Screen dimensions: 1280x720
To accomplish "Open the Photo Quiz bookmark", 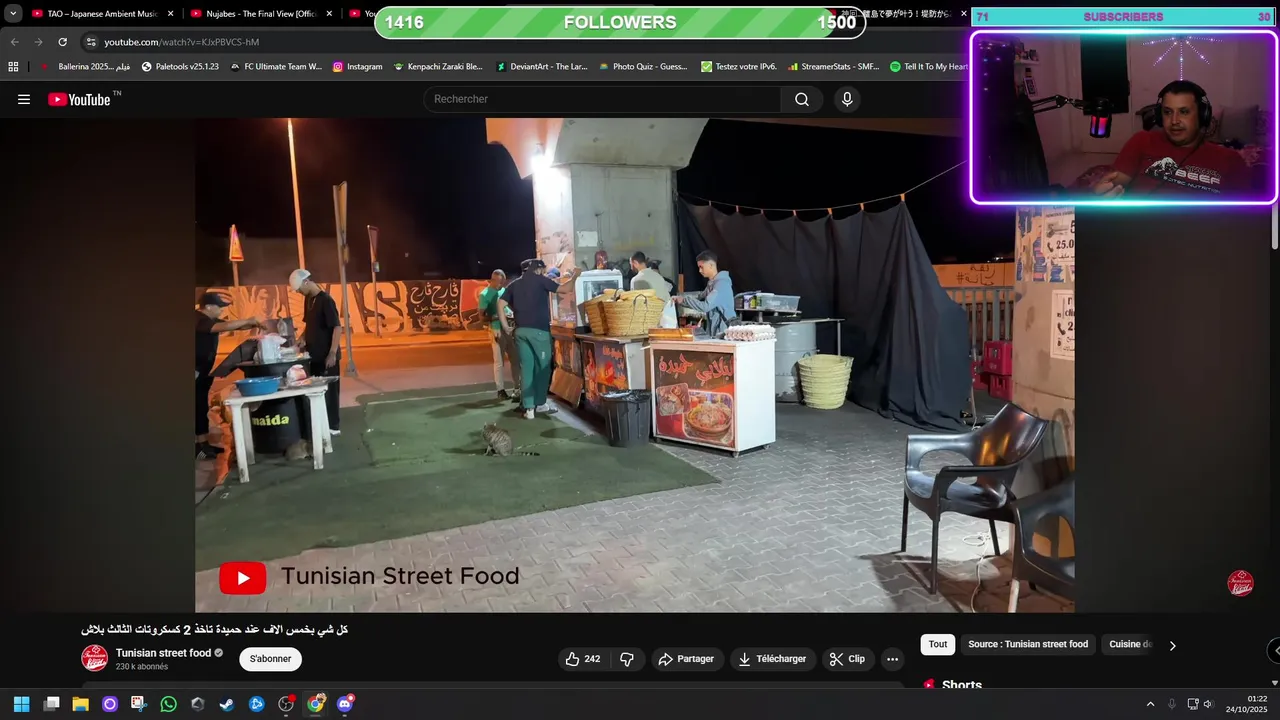I will (643, 67).
